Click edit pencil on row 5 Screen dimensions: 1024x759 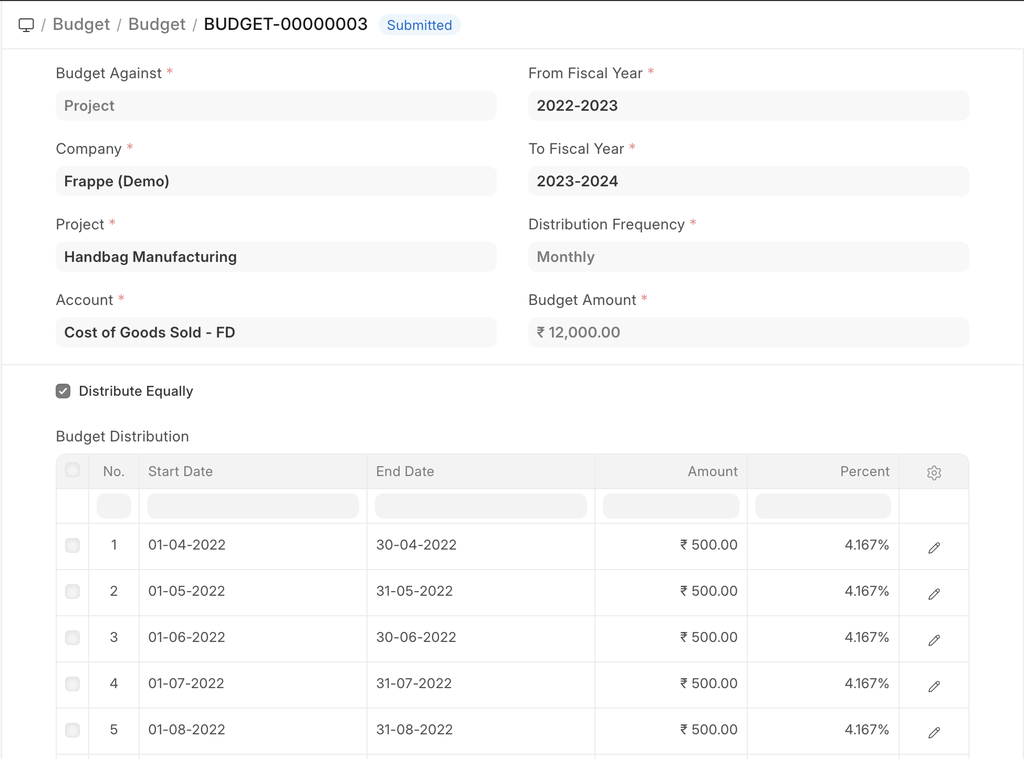point(934,732)
